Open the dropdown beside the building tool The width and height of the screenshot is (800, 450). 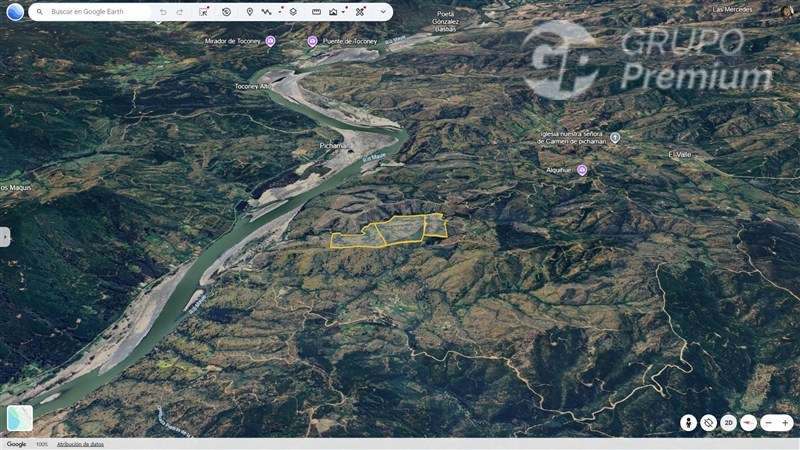[345, 11]
